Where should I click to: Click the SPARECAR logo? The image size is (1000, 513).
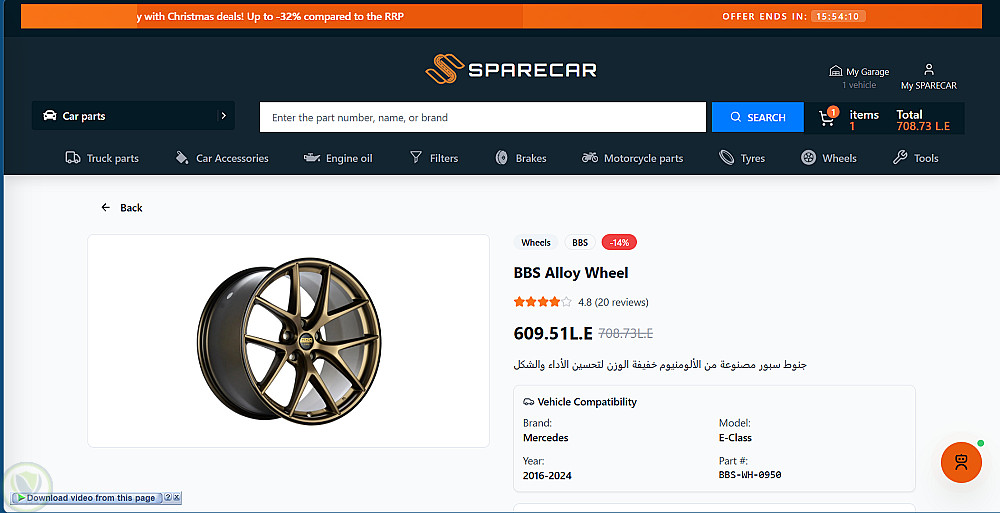pos(511,69)
